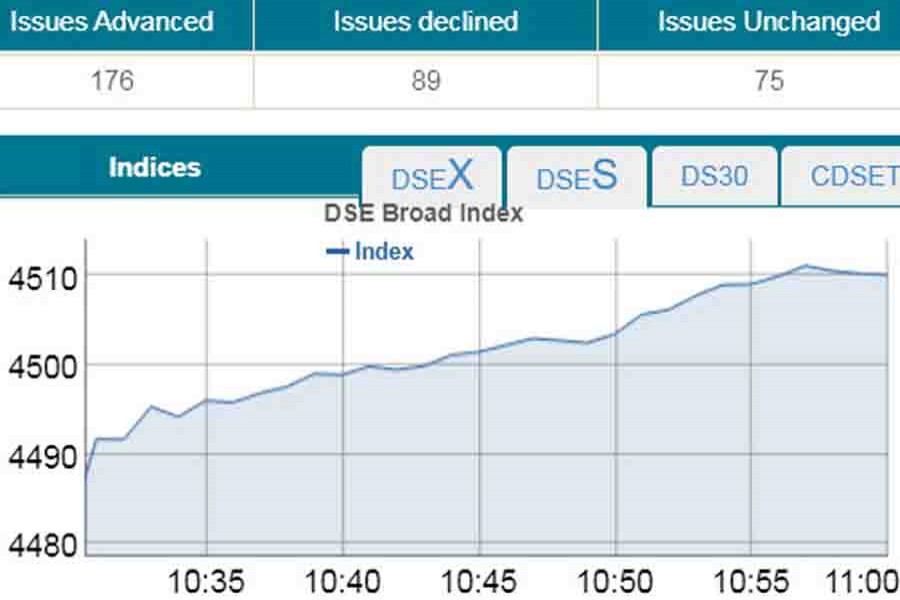The width and height of the screenshot is (900, 600).
Task: Select the 75 issues unchanged value
Action: [768, 81]
